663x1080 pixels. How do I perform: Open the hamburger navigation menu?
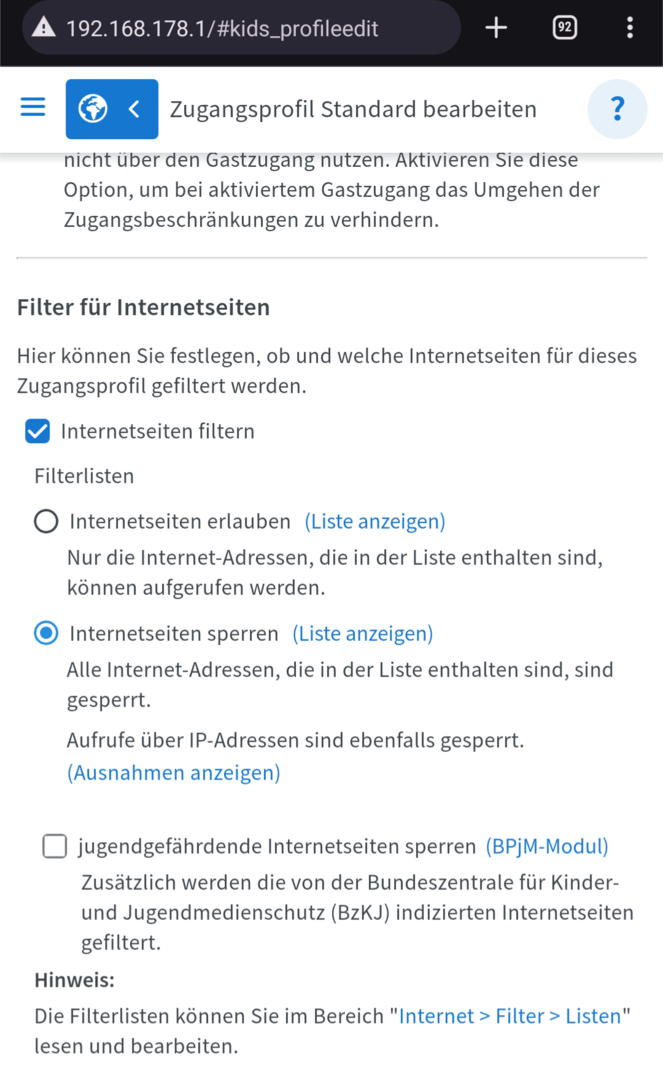(x=33, y=108)
